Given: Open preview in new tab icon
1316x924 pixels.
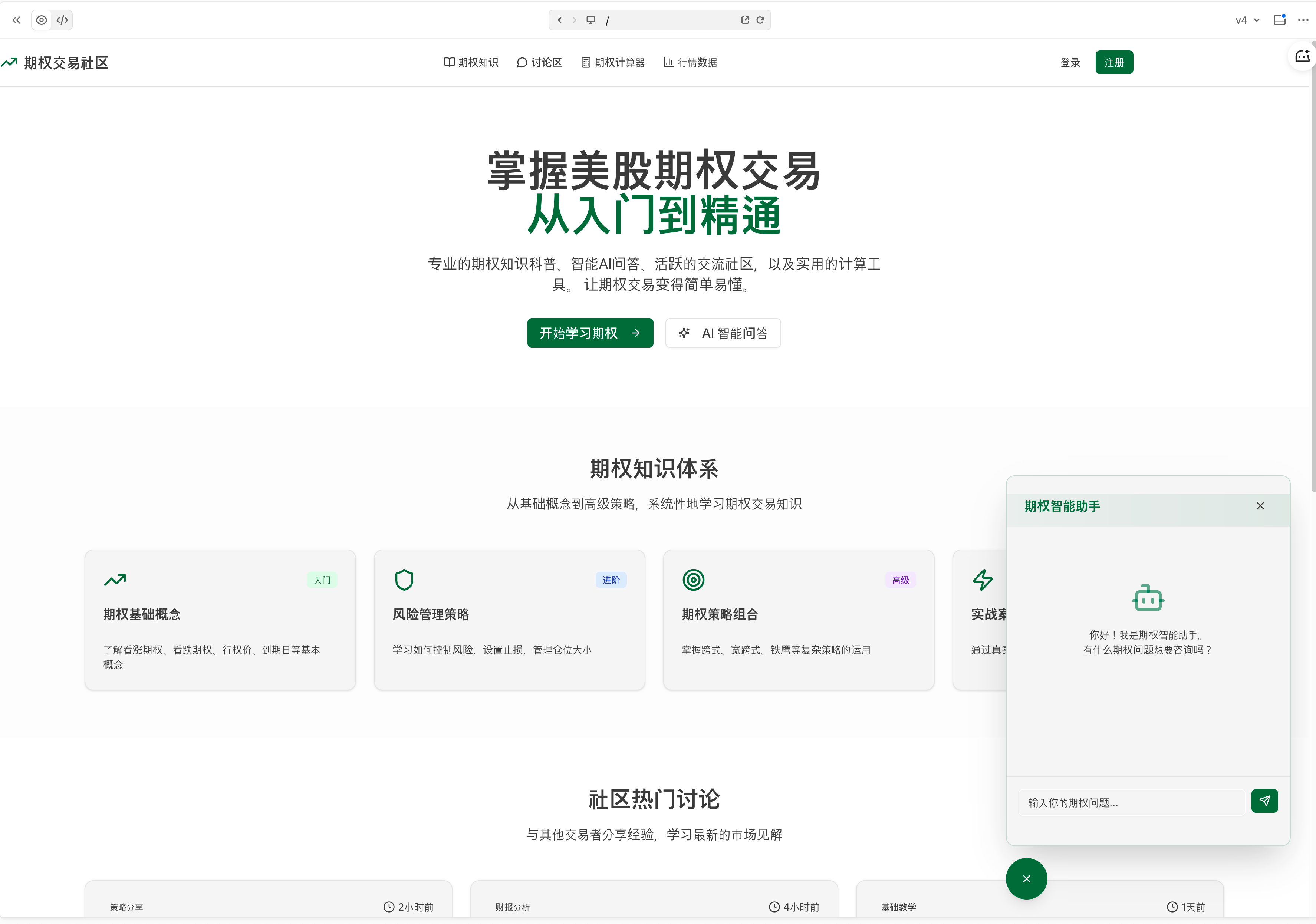Looking at the screenshot, I should (744, 20).
